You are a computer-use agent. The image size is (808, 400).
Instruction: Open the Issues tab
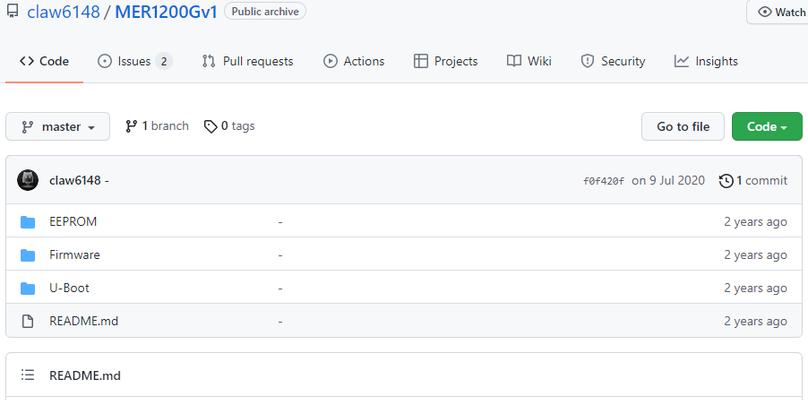134,61
